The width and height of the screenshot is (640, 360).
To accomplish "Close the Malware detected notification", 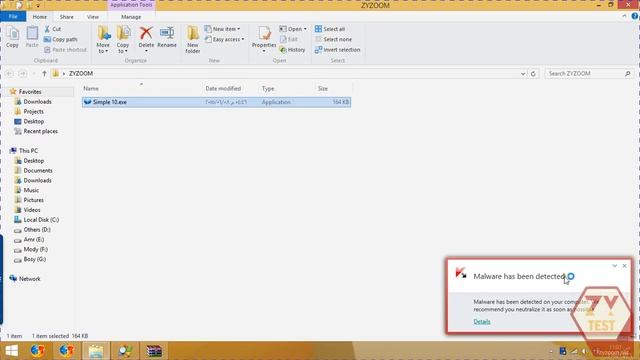I will tap(624, 266).
